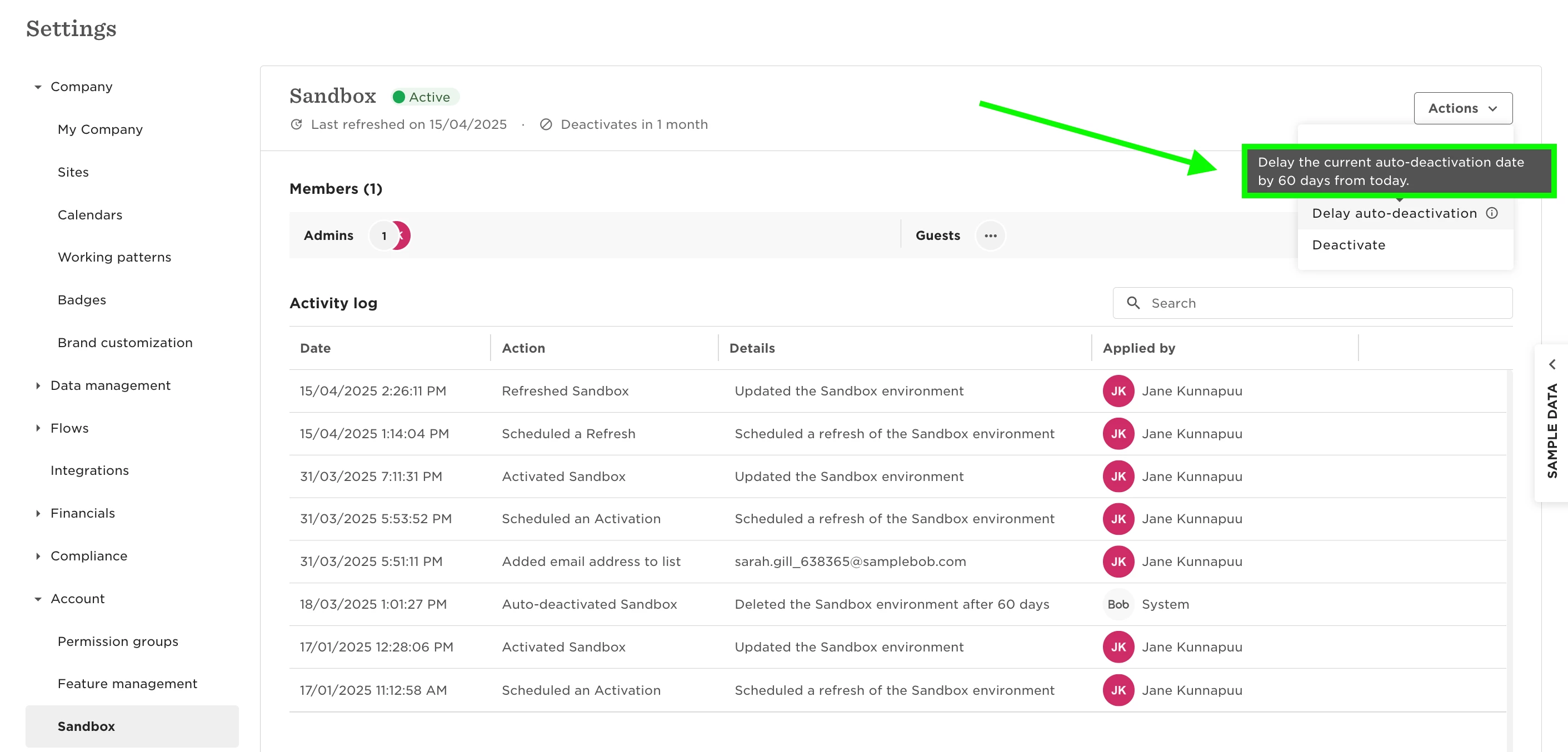
Task: Click JK avatar in Added email address row
Action: [1118, 562]
